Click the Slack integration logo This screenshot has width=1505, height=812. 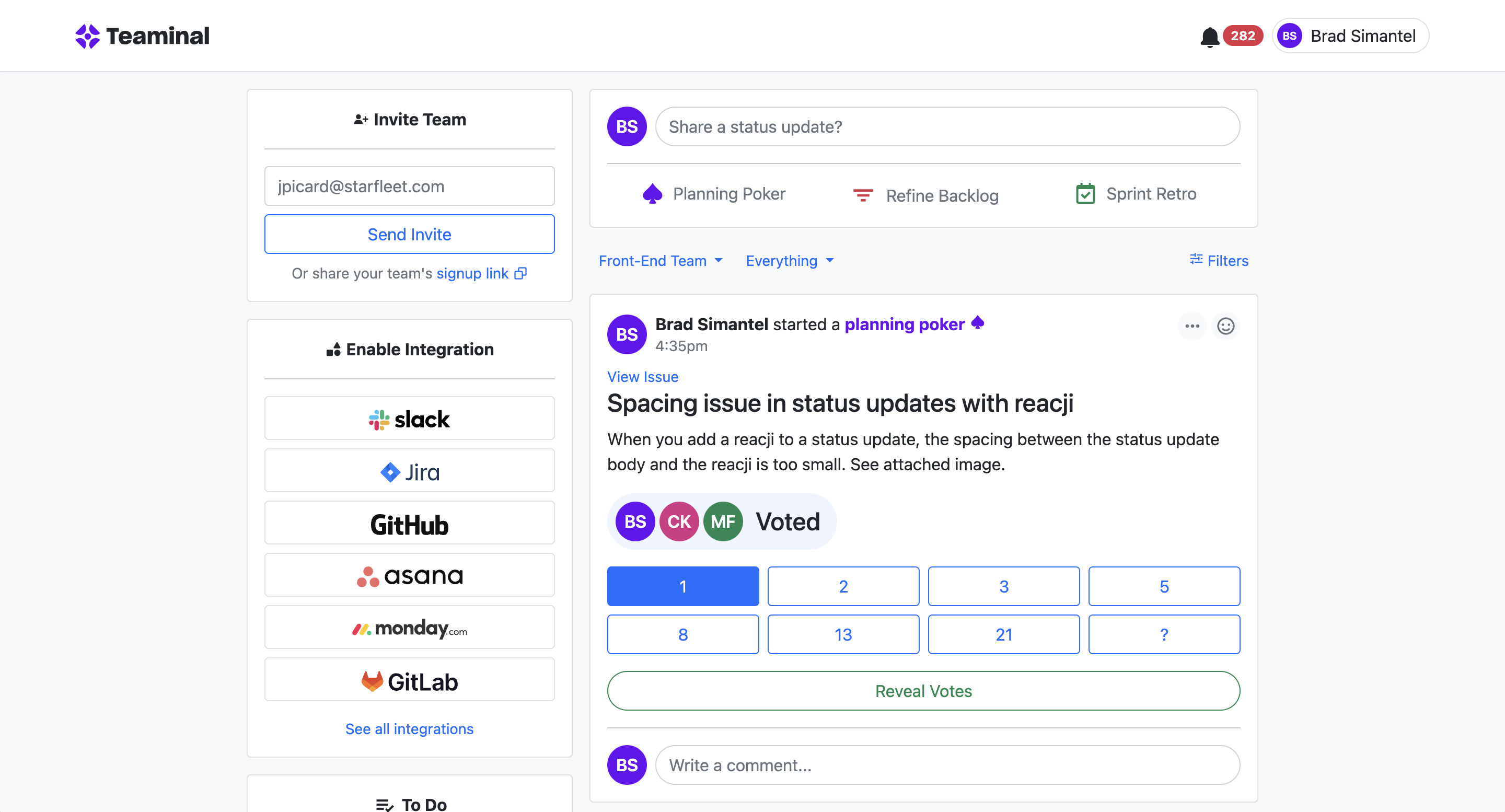pos(409,419)
